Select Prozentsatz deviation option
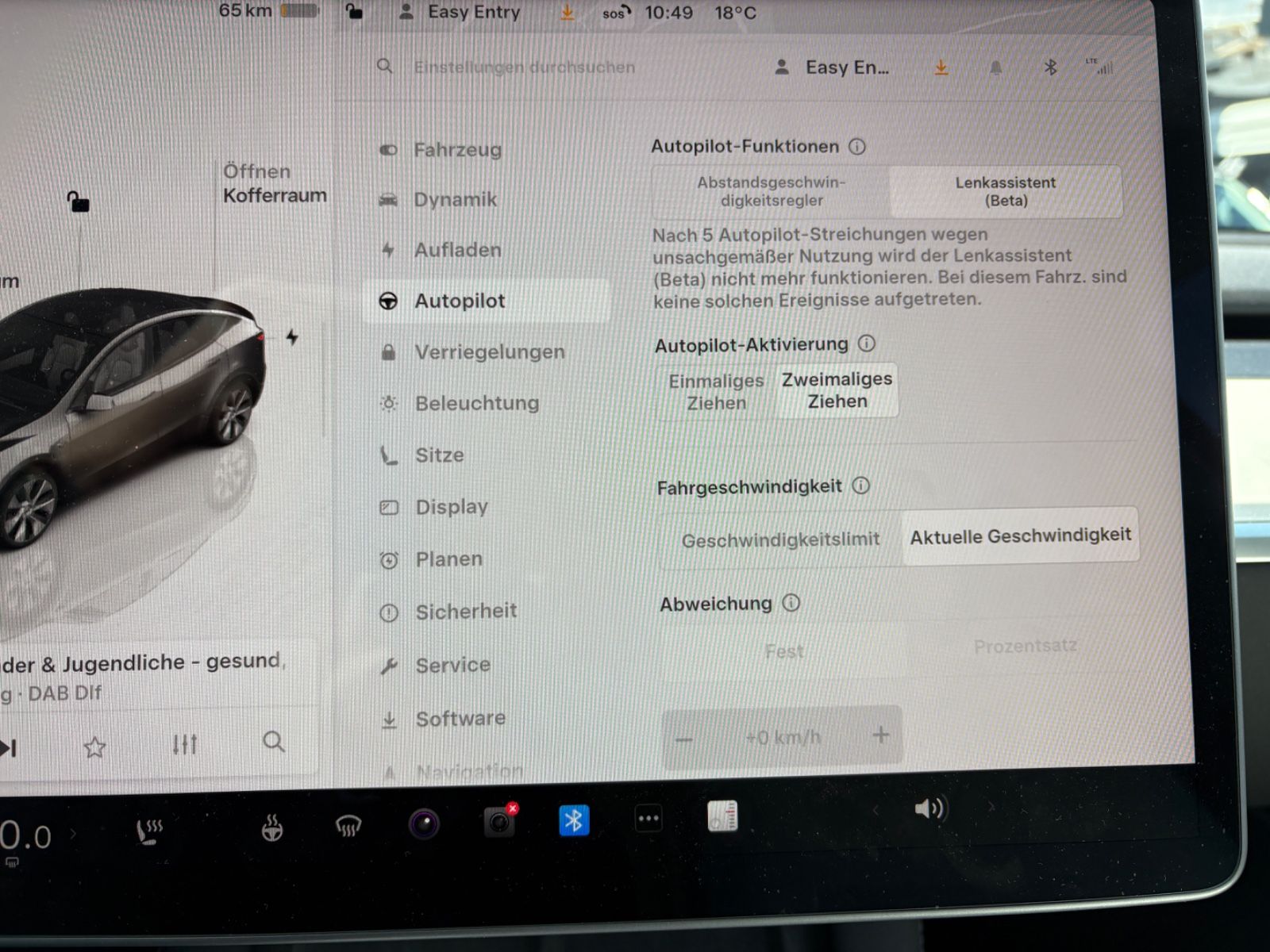 click(x=1026, y=647)
